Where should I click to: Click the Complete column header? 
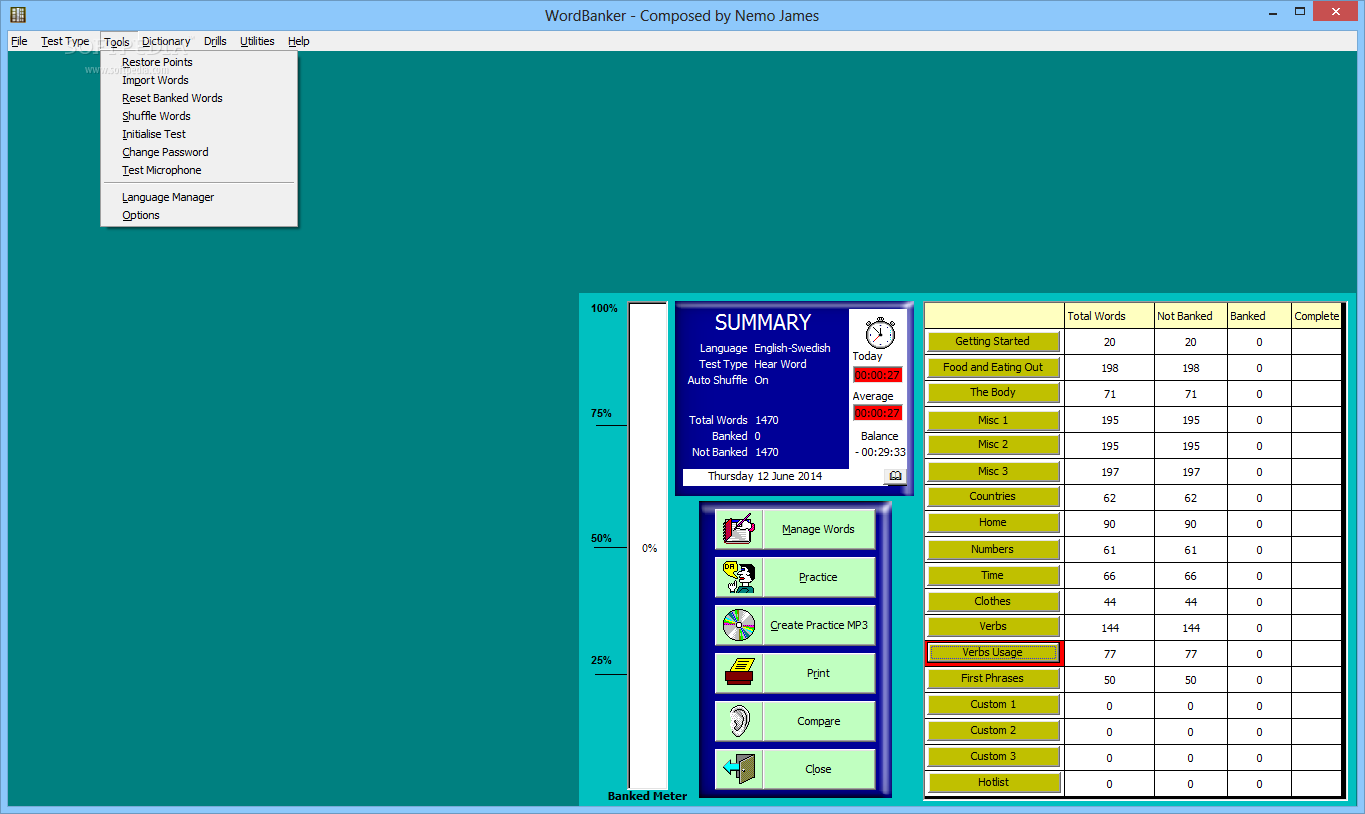click(x=1316, y=316)
